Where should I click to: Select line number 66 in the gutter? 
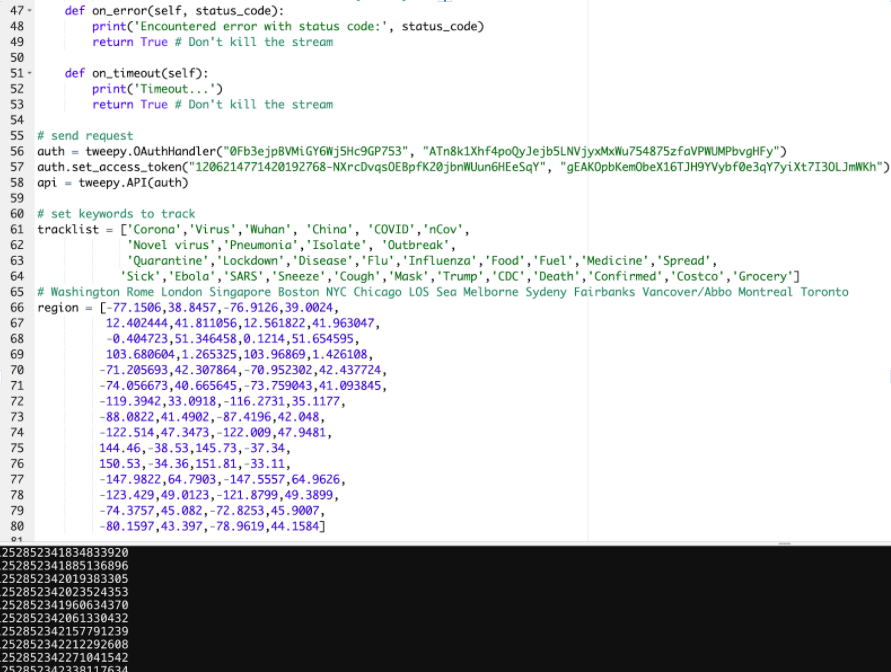(x=16, y=307)
